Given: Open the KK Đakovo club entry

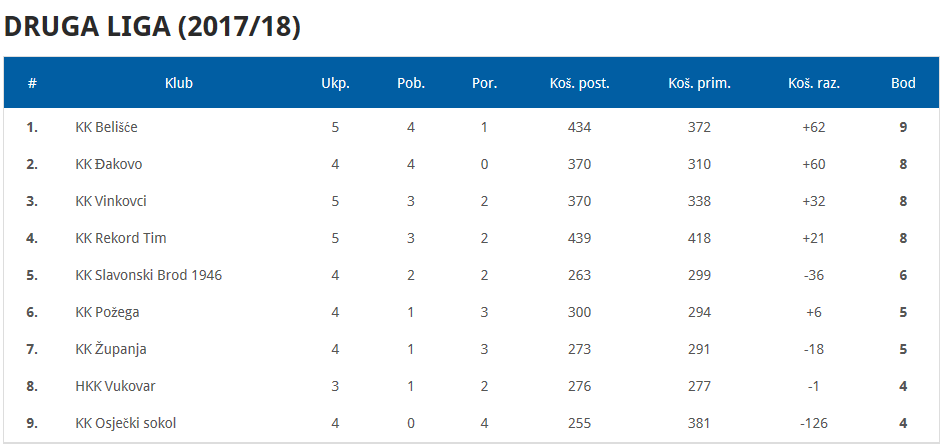Looking at the screenshot, I should pos(109,164).
